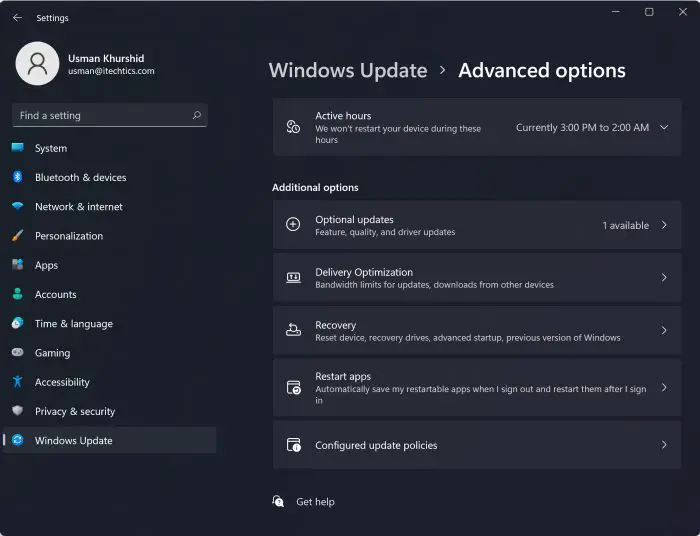Viewport: 700px width, 536px height.
Task: Click the Windows Update breadcrumb link
Action: click(348, 71)
